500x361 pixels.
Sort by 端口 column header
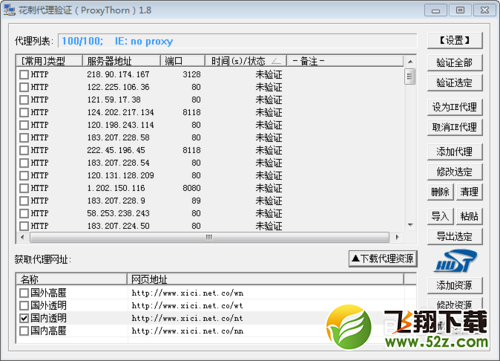182,61
